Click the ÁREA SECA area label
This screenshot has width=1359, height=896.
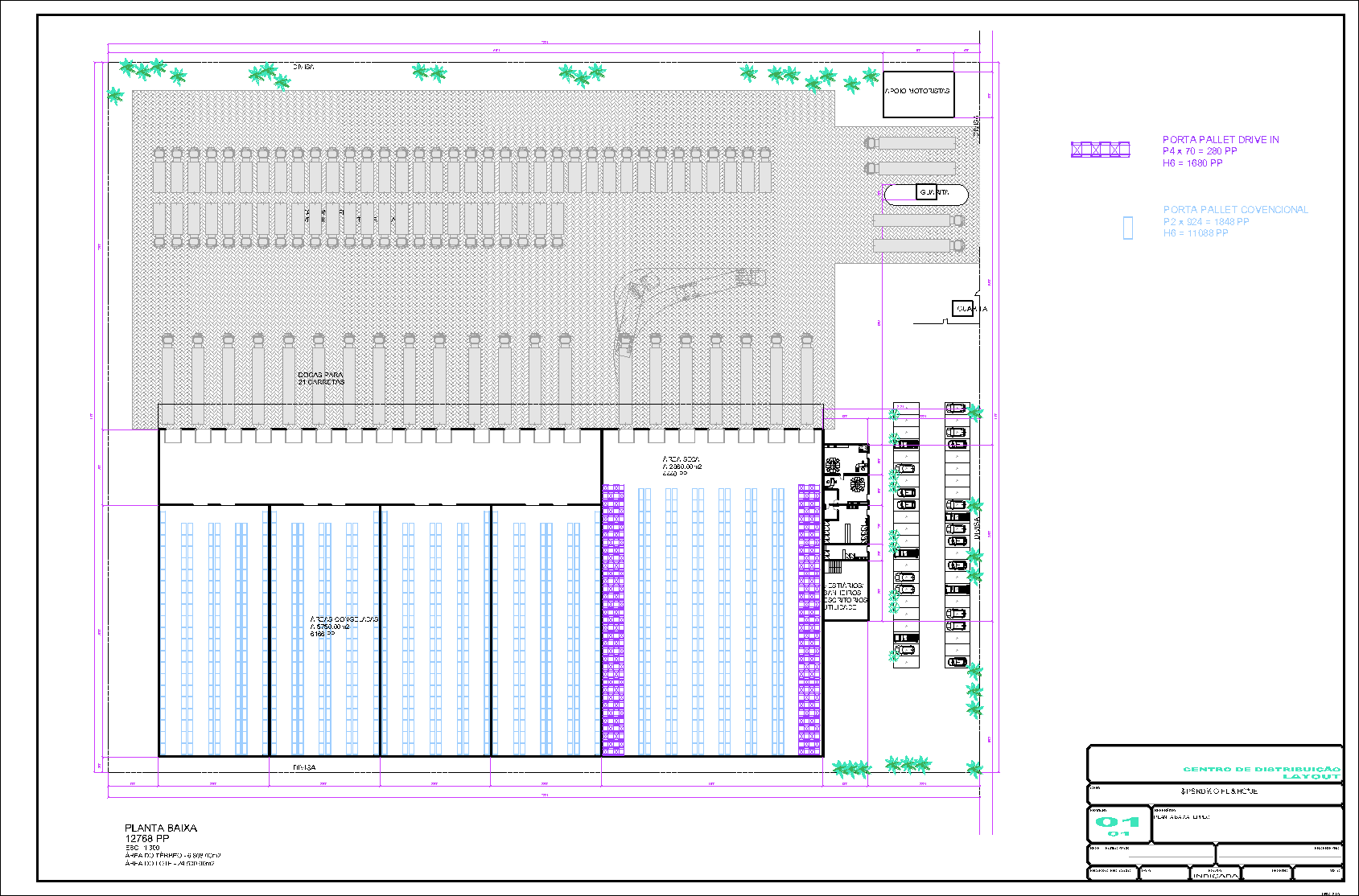click(682, 466)
